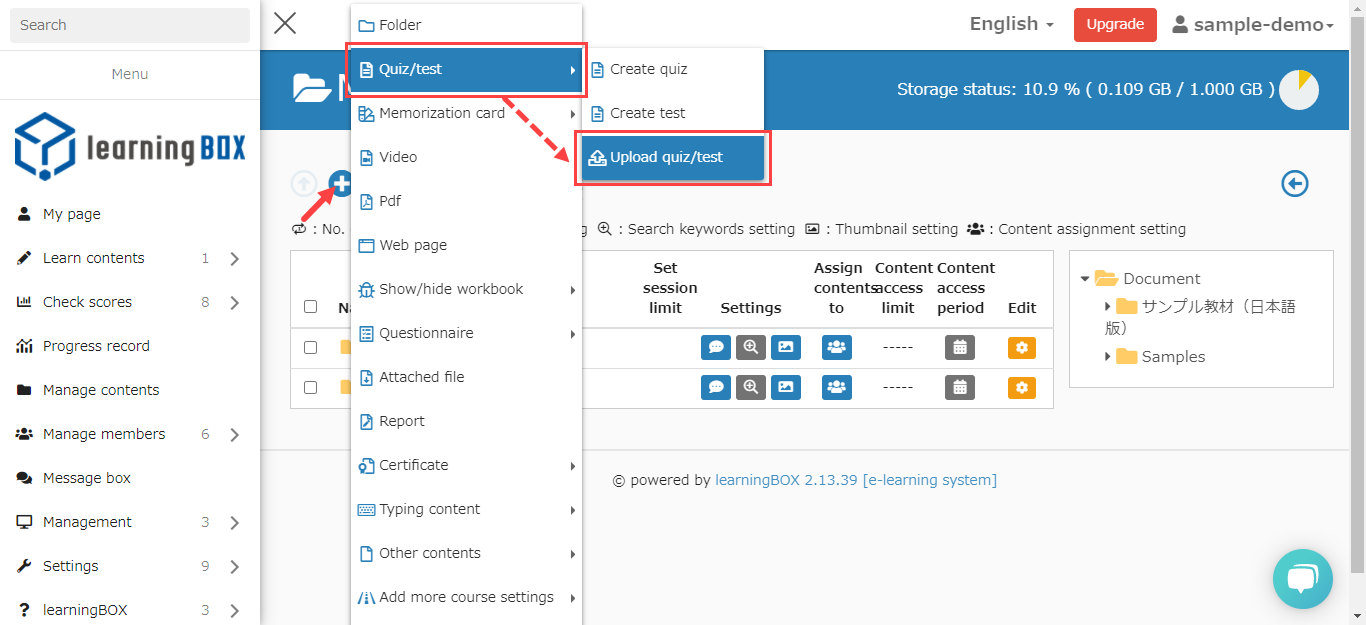This screenshot has width=1366, height=625.
Task: Click the first row's search keywords magnifier icon
Action: (751, 347)
